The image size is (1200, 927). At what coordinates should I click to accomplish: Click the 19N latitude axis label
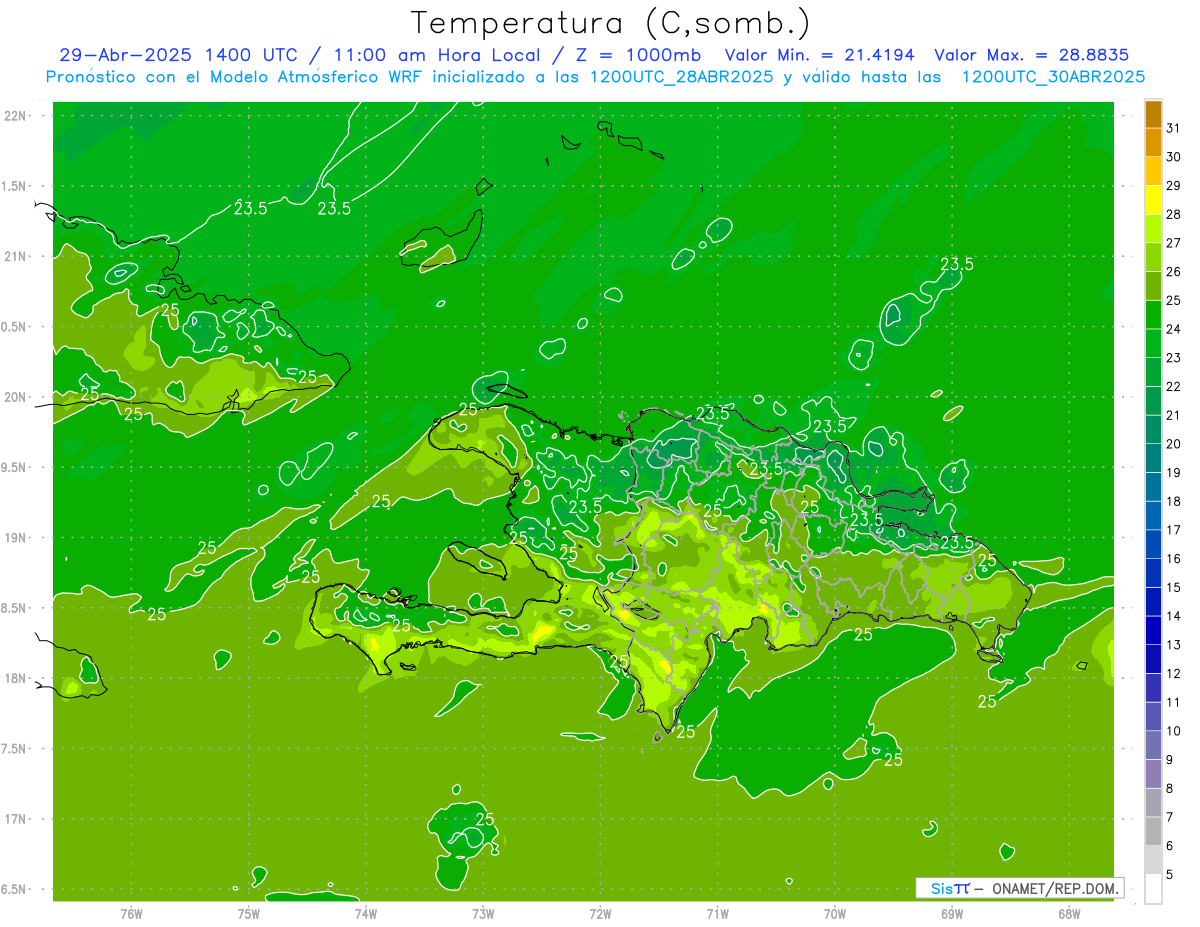17,538
